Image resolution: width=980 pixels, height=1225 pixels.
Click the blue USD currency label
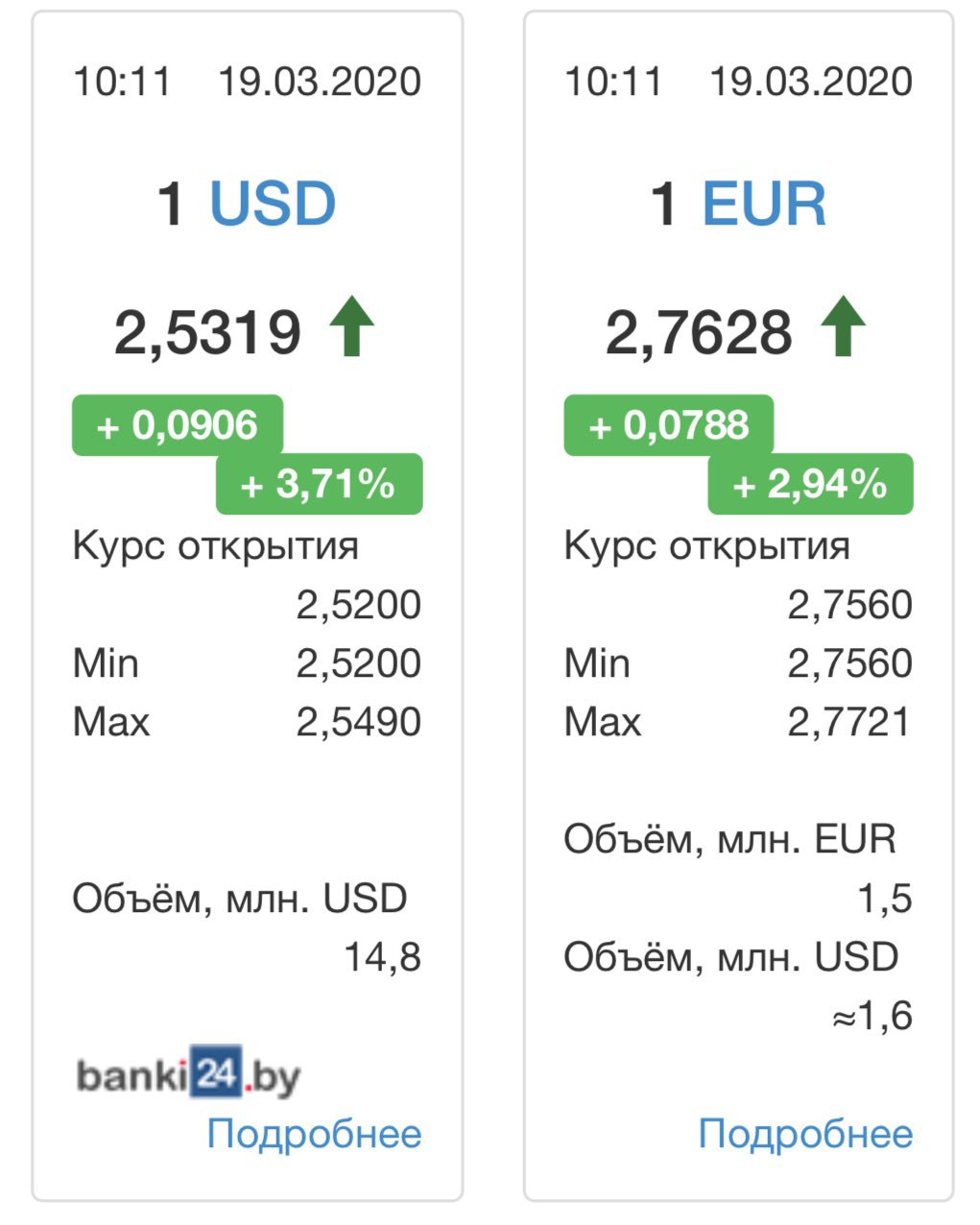[273, 204]
